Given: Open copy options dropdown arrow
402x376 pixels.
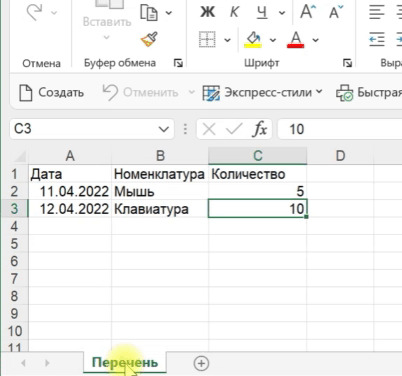Looking at the screenshot, I should [169, 13].
